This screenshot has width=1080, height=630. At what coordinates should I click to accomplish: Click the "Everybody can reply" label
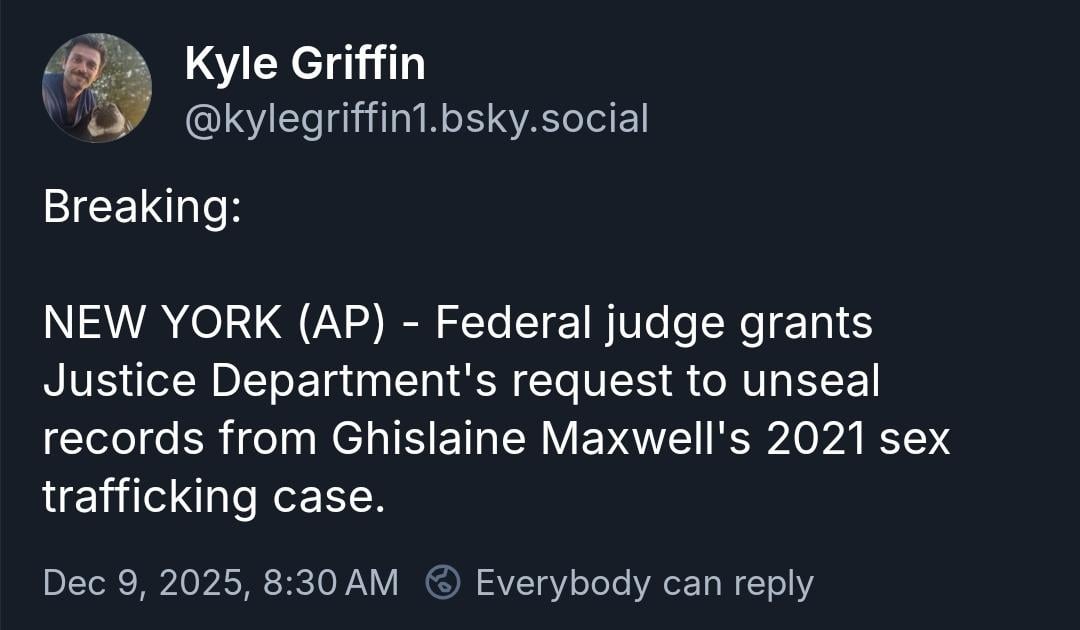coord(644,582)
